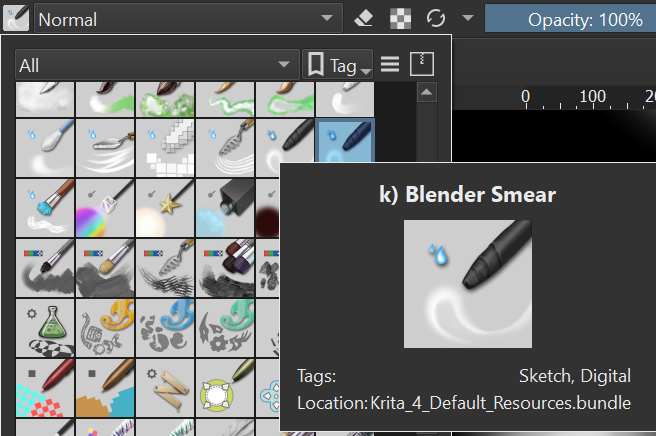Click the brush preset icon at far left of top toolbar
The height and width of the screenshot is (436, 656).
16,18
